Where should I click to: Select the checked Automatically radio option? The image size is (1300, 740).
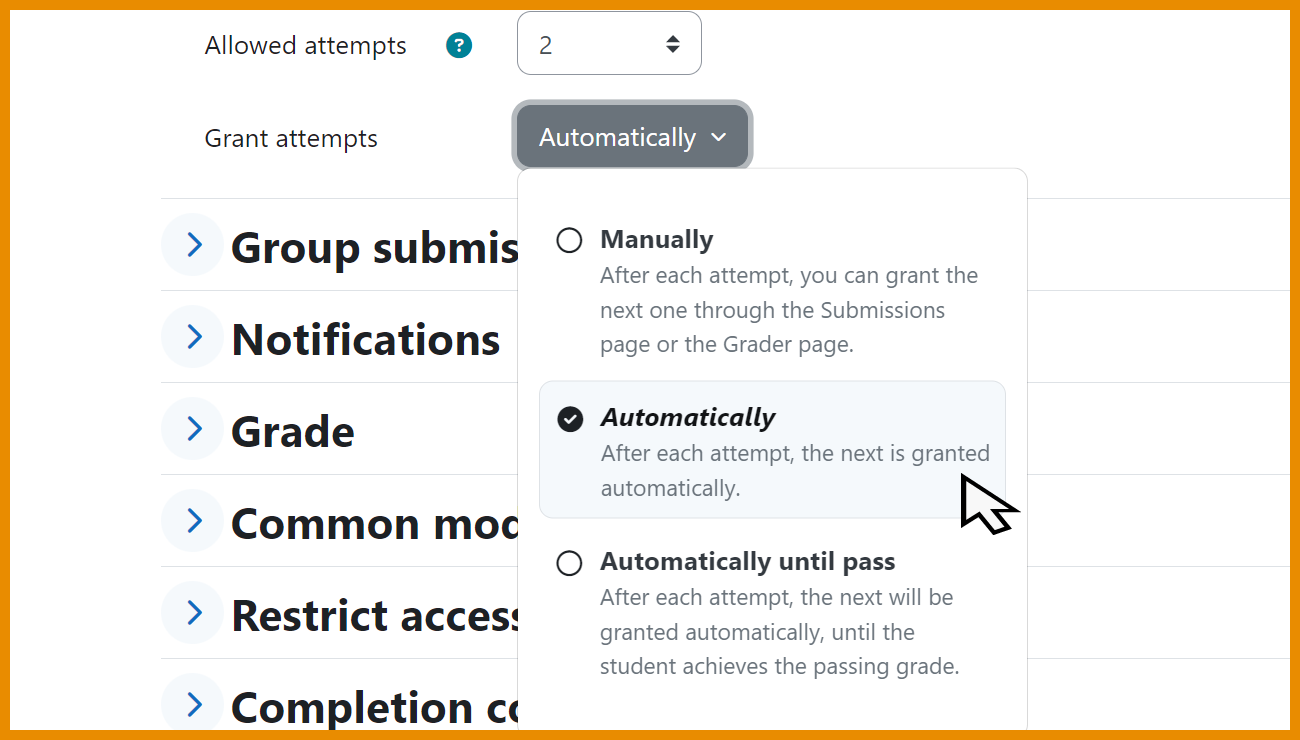tap(570, 418)
